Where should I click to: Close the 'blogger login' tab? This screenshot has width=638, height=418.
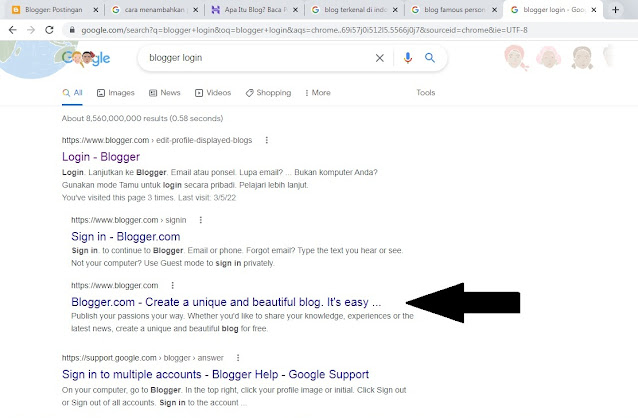tap(594, 10)
